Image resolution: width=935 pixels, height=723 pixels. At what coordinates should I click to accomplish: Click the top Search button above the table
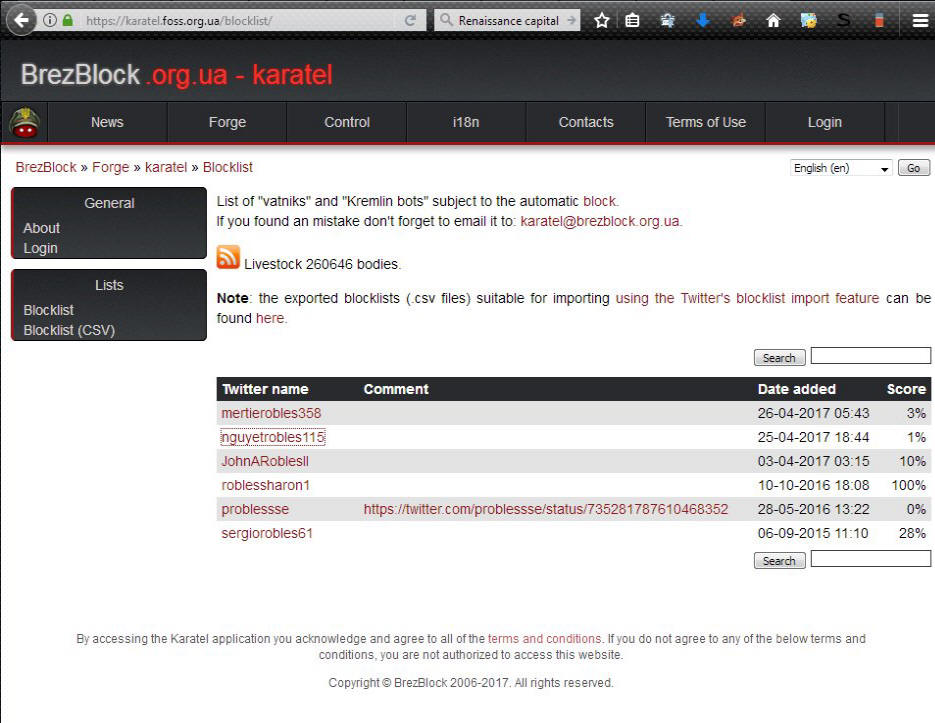(x=779, y=358)
